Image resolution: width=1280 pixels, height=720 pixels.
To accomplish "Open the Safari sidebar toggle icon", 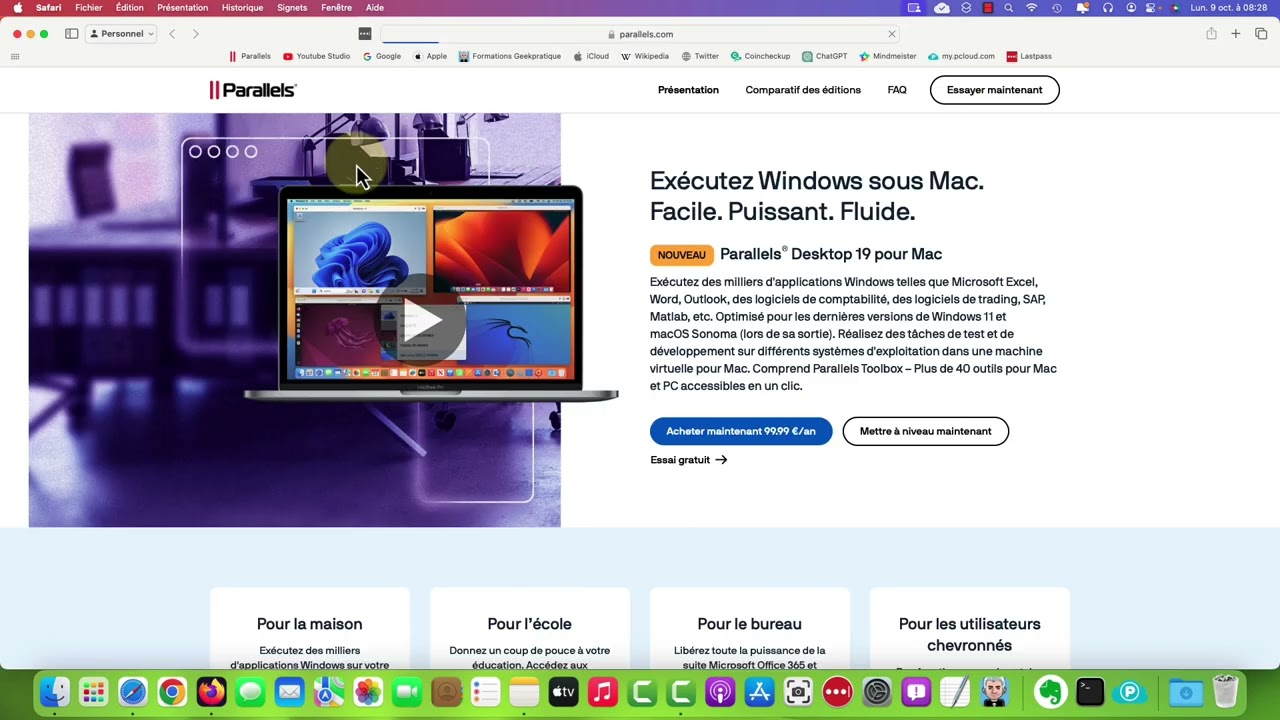I will pyautogui.click(x=72, y=34).
